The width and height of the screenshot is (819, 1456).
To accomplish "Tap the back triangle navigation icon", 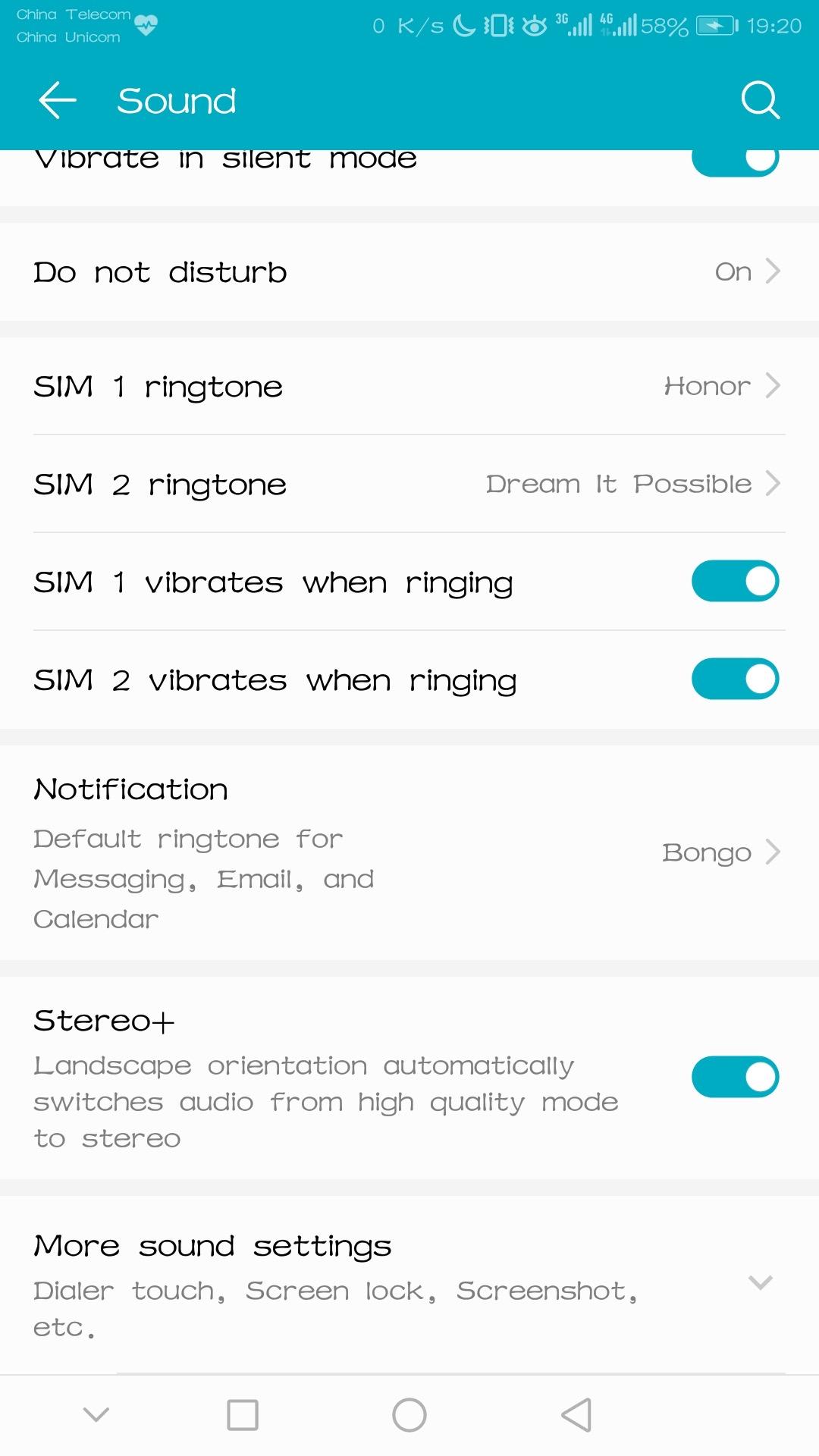I will pyautogui.click(x=576, y=1415).
